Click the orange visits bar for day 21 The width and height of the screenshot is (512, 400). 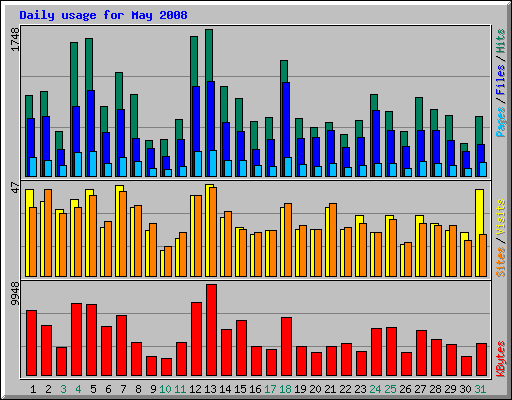point(333,240)
